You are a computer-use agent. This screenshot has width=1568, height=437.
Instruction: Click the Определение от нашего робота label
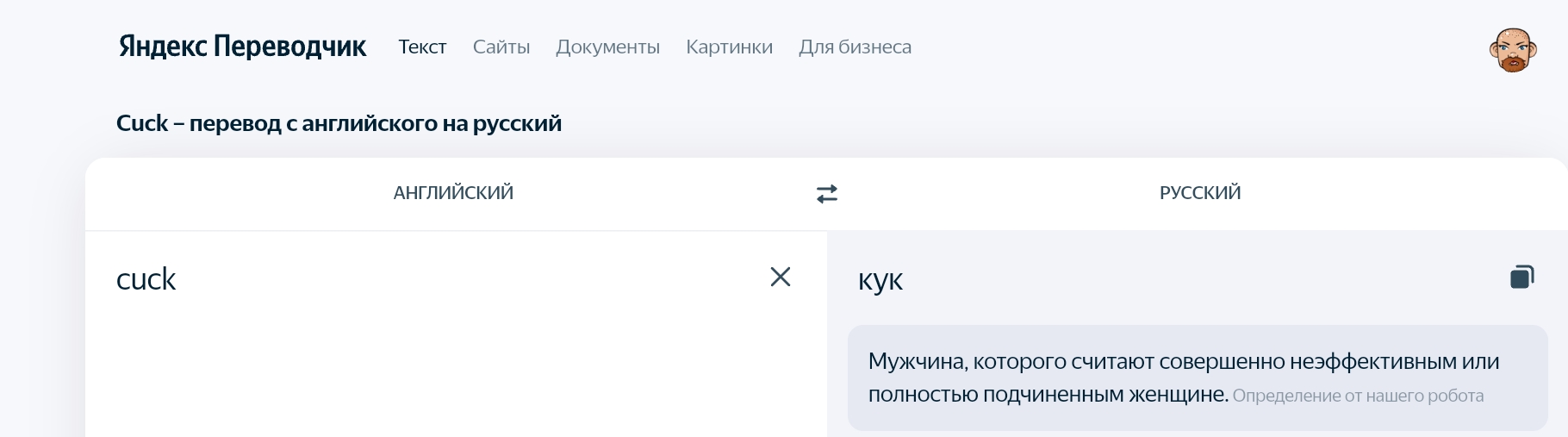point(1359,396)
